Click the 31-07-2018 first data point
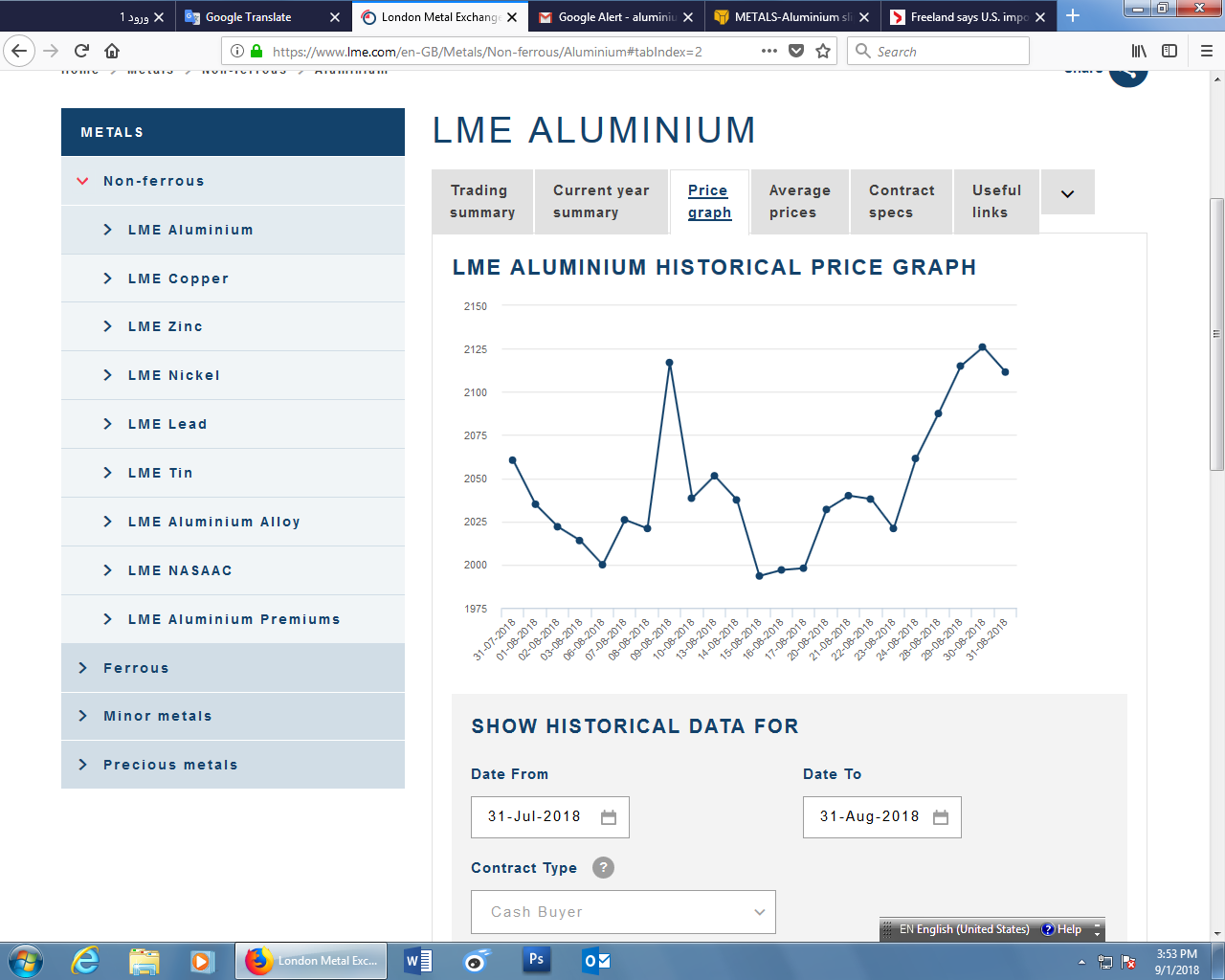Image resolution: width=1225 pixels, height=980 pixels. pyautogui.click(x=513, y=460)
